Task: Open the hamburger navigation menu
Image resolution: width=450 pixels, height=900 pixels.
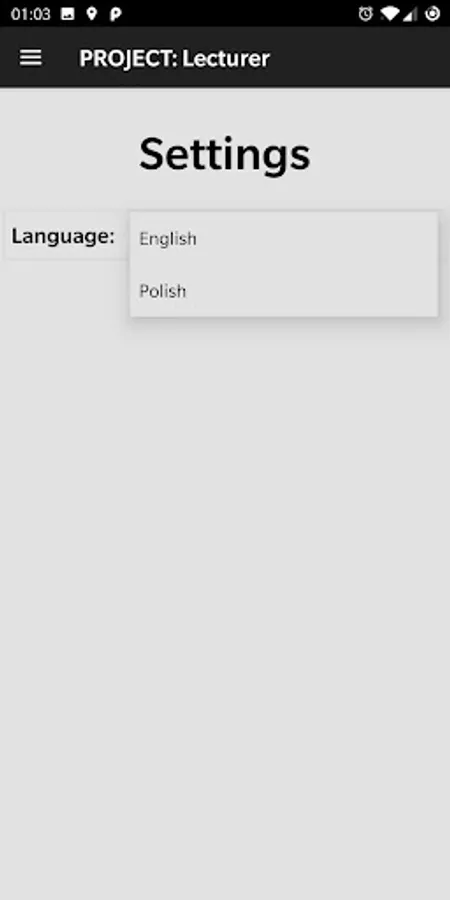Action: point(30,57)
